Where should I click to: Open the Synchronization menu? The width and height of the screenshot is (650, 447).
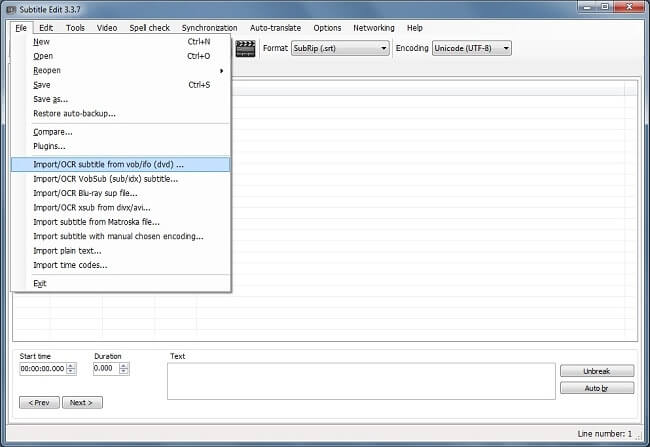click(209, 28)
